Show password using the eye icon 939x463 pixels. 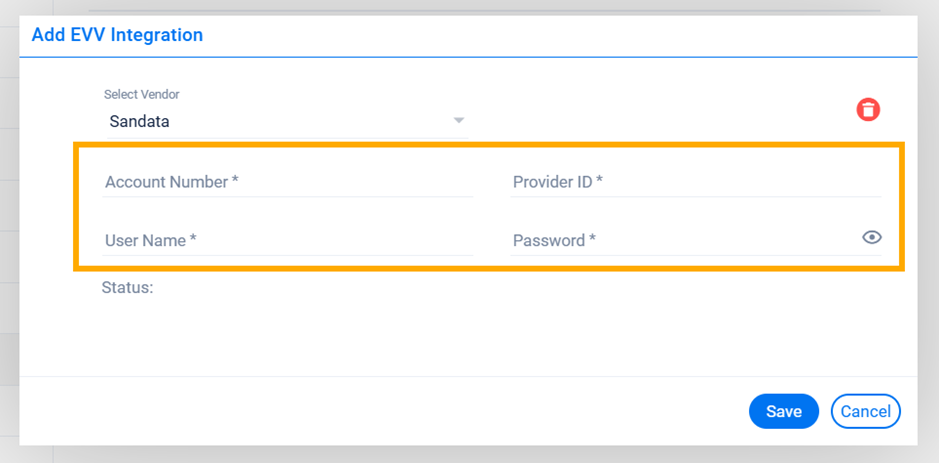pos(871,237)
